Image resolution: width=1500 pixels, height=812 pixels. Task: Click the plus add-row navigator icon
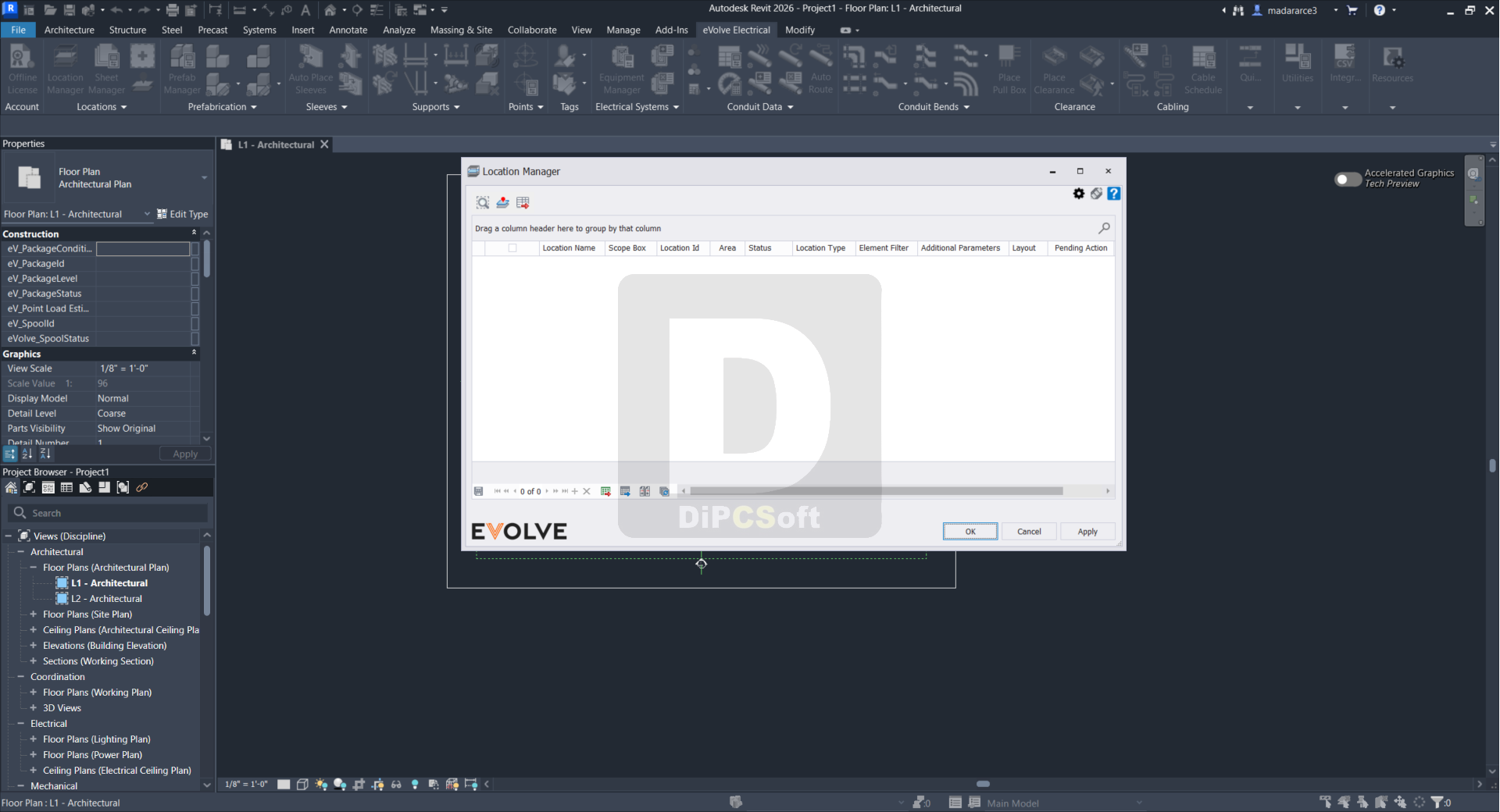(x=575, y=491)
